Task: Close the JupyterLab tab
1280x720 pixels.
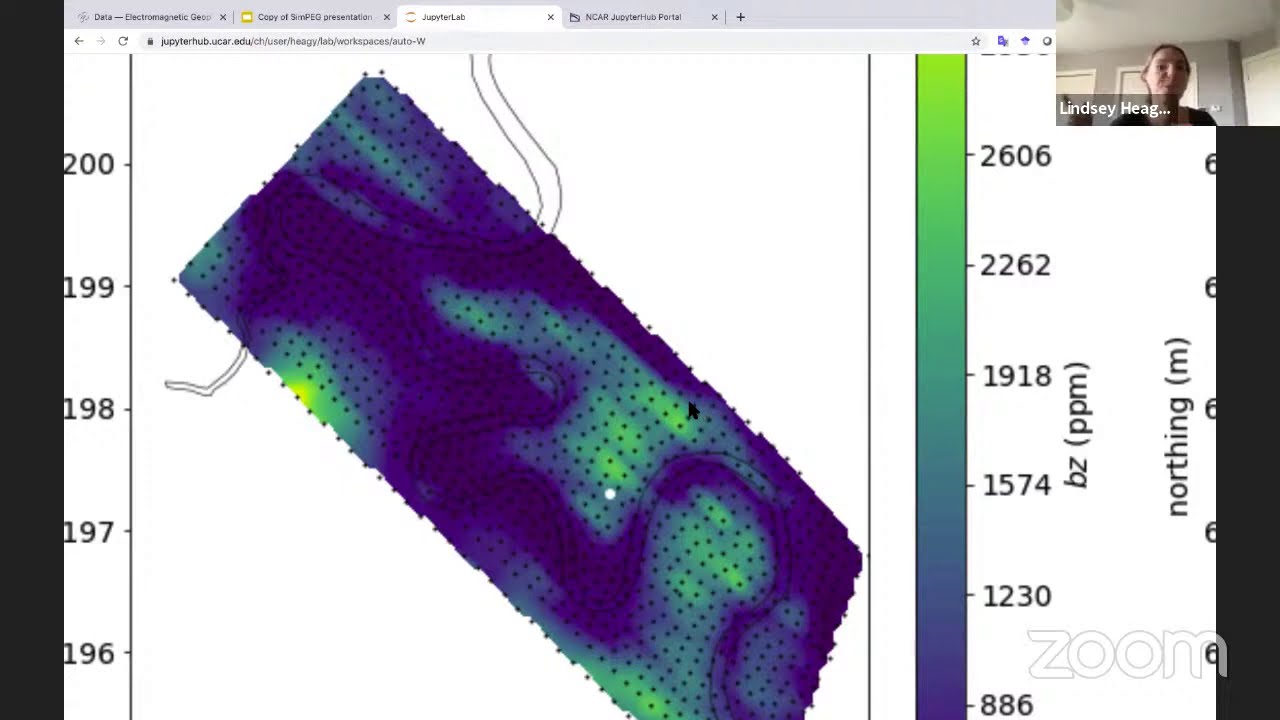Action: [x=551, y=17]
